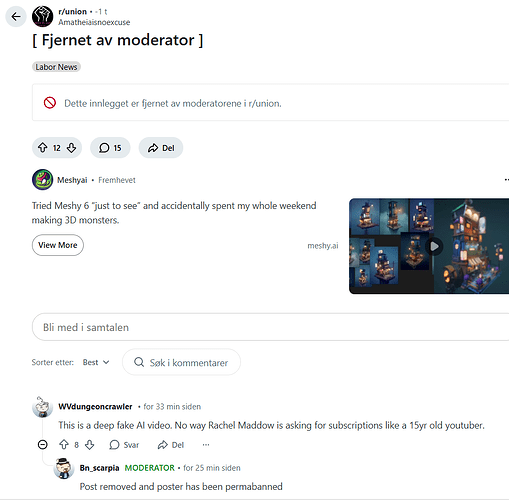Viewport: 509px width, 500px height.
Task: Upvote the removed post
Action: (42, 148)
